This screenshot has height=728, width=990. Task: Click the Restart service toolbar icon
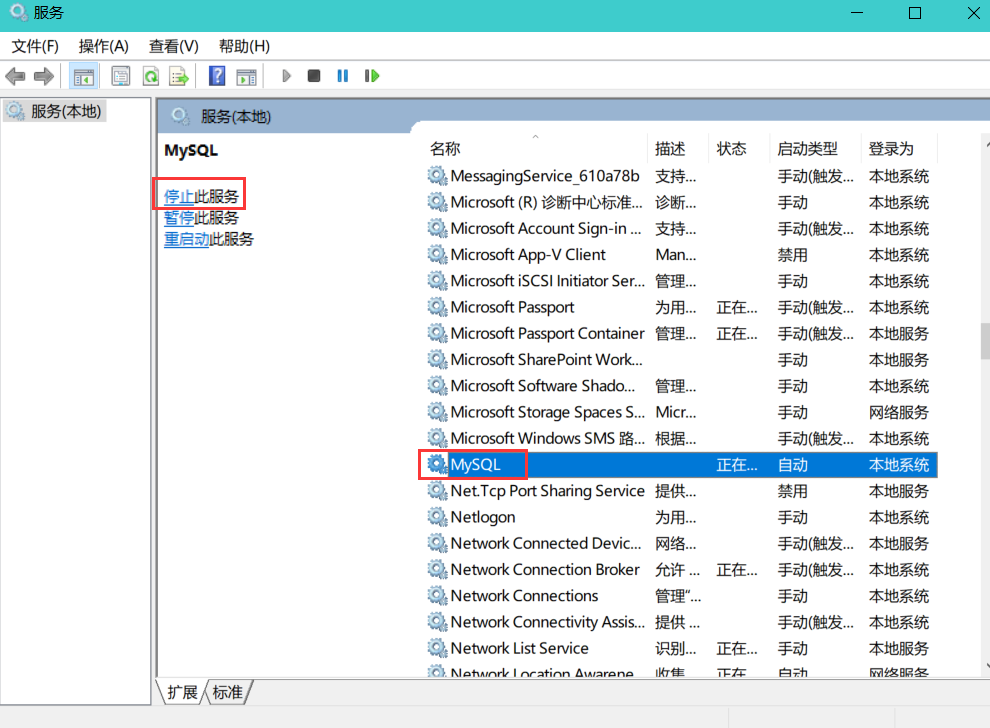[x=372, y=76]
